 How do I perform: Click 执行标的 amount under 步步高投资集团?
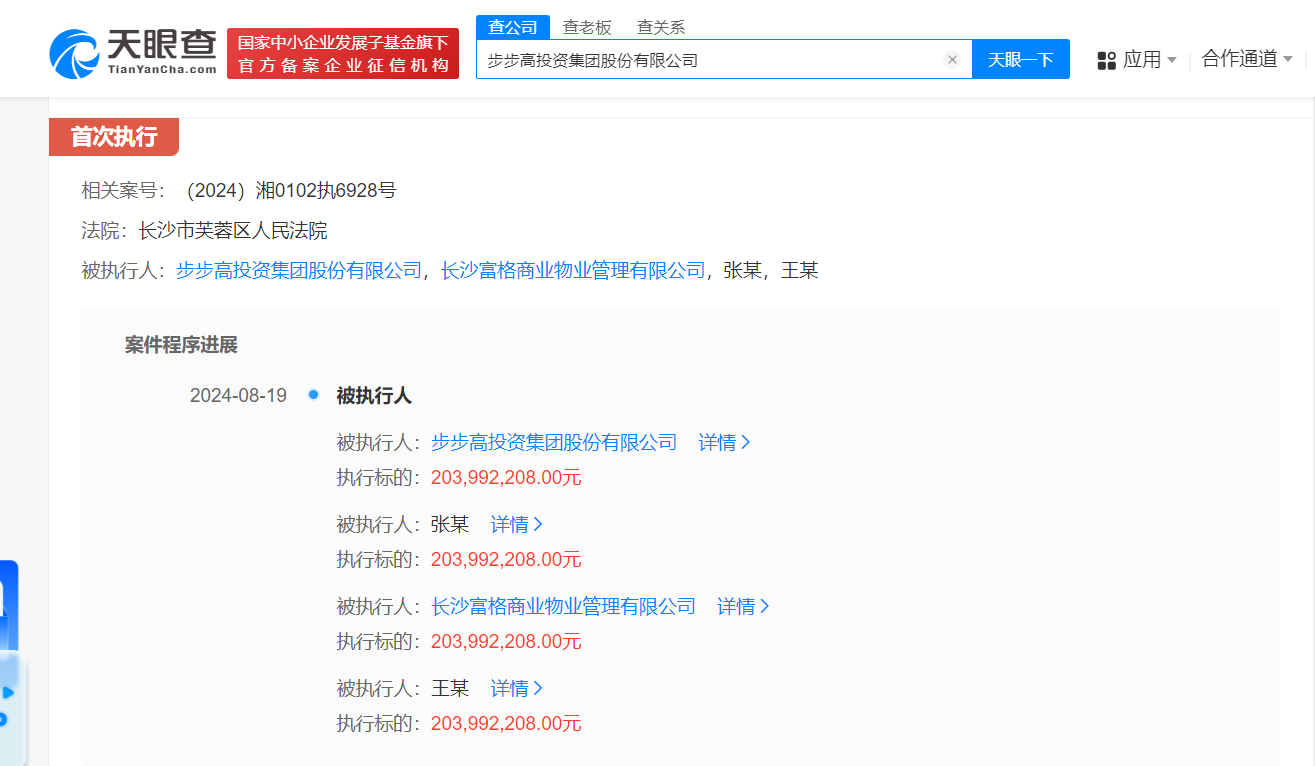tap(506, 478)
